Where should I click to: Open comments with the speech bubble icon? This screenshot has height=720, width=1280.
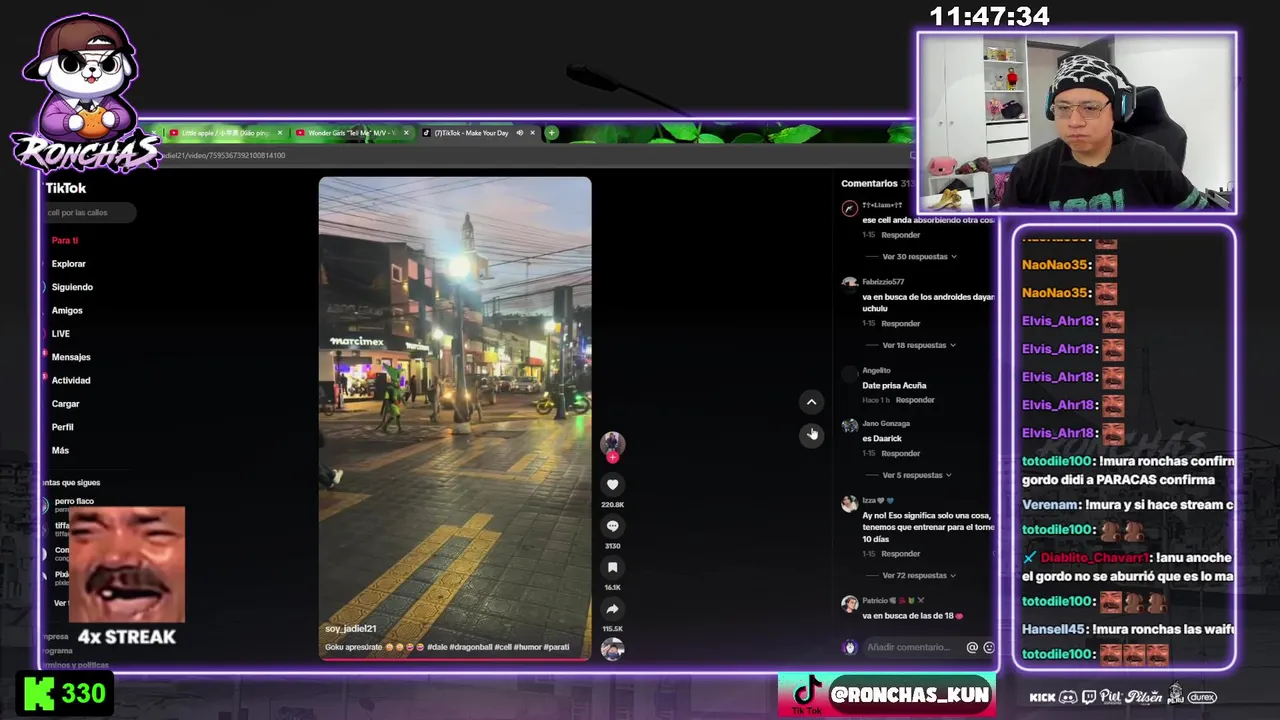point(613,527)
